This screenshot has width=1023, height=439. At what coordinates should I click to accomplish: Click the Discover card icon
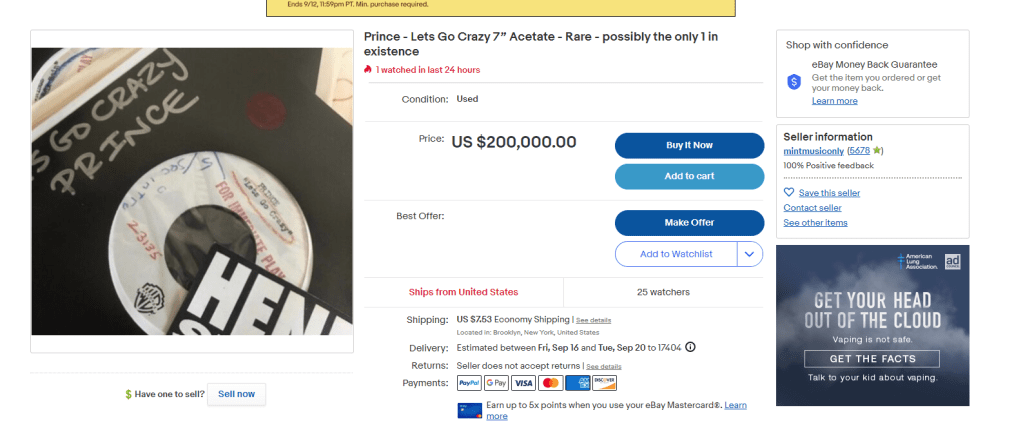[x=604, y=383]
